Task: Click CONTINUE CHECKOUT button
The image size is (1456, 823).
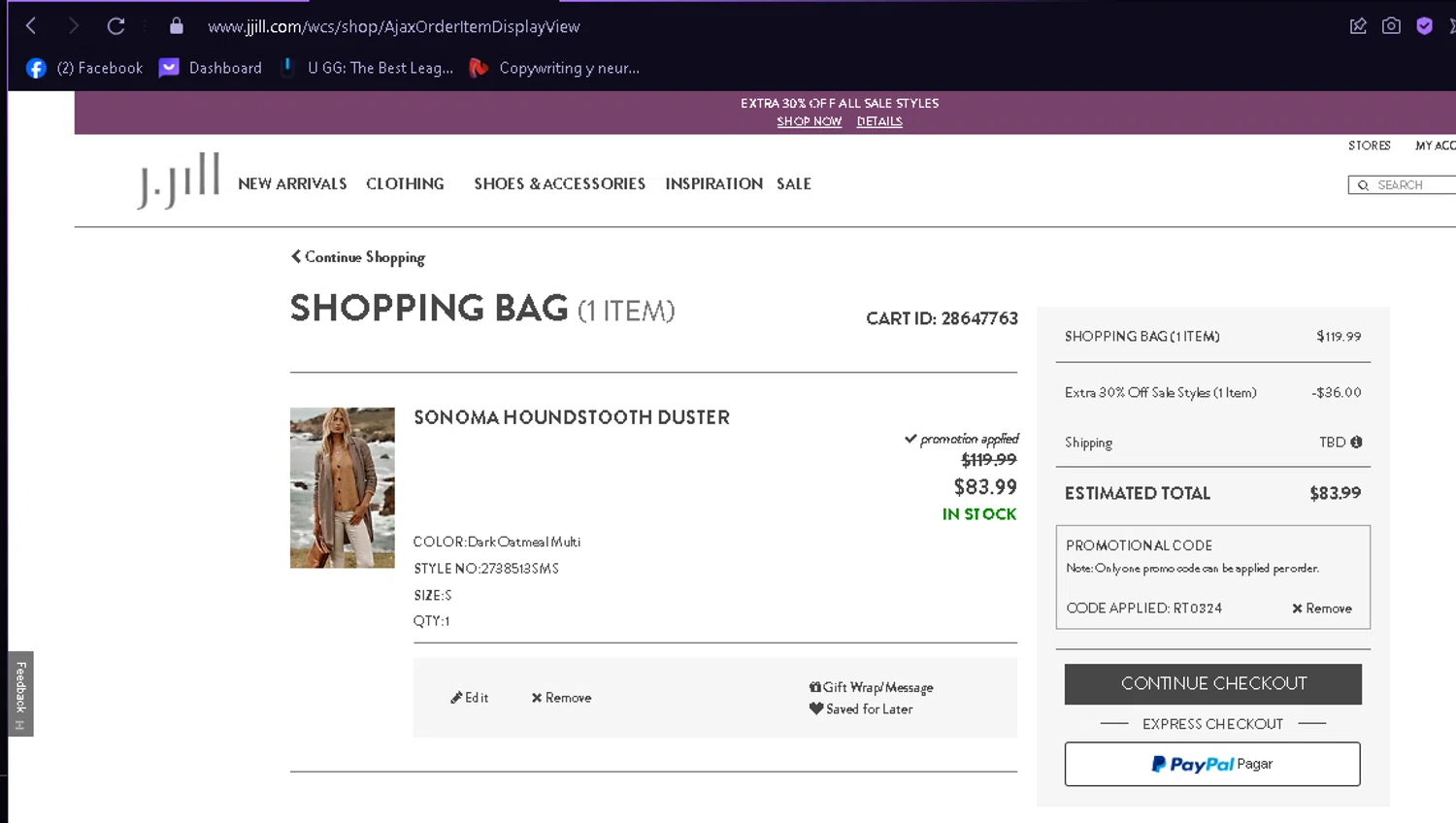Action: click(1213, 684)
